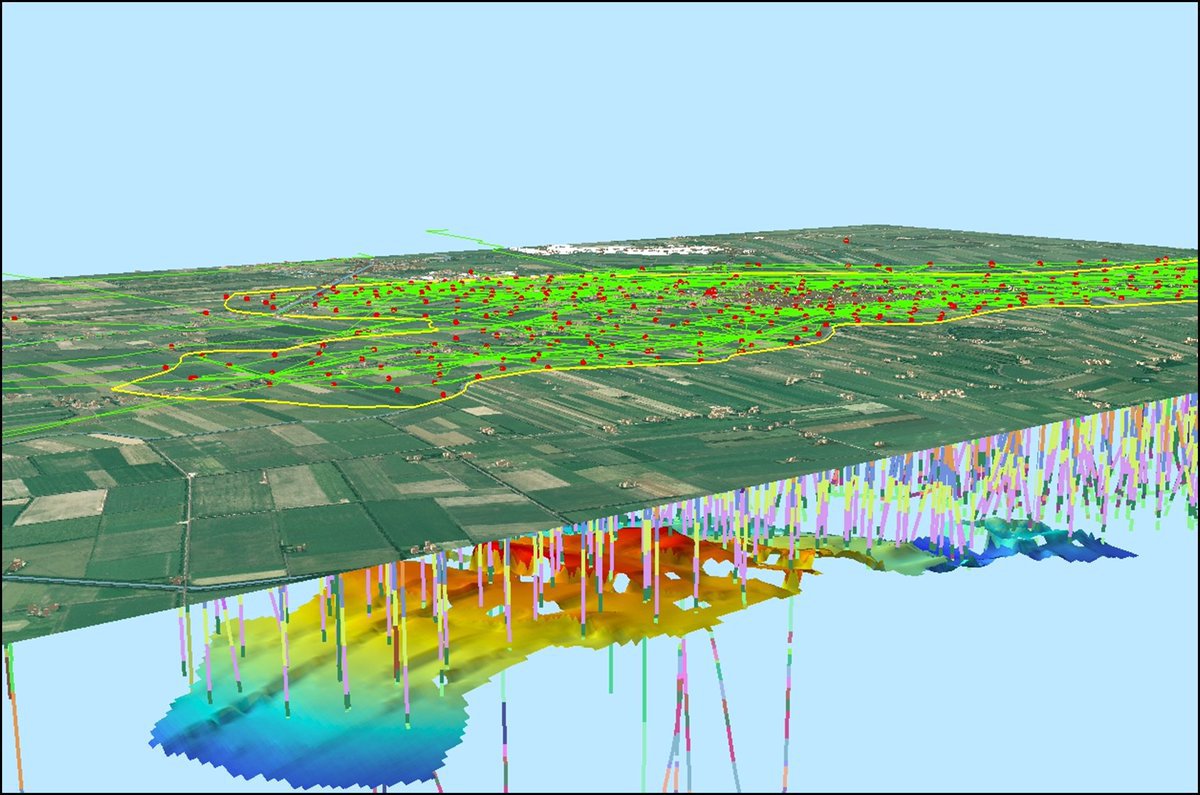Click the white building cluster on the horizon
Screen dimensions: 1200x795
click(615, 249)
